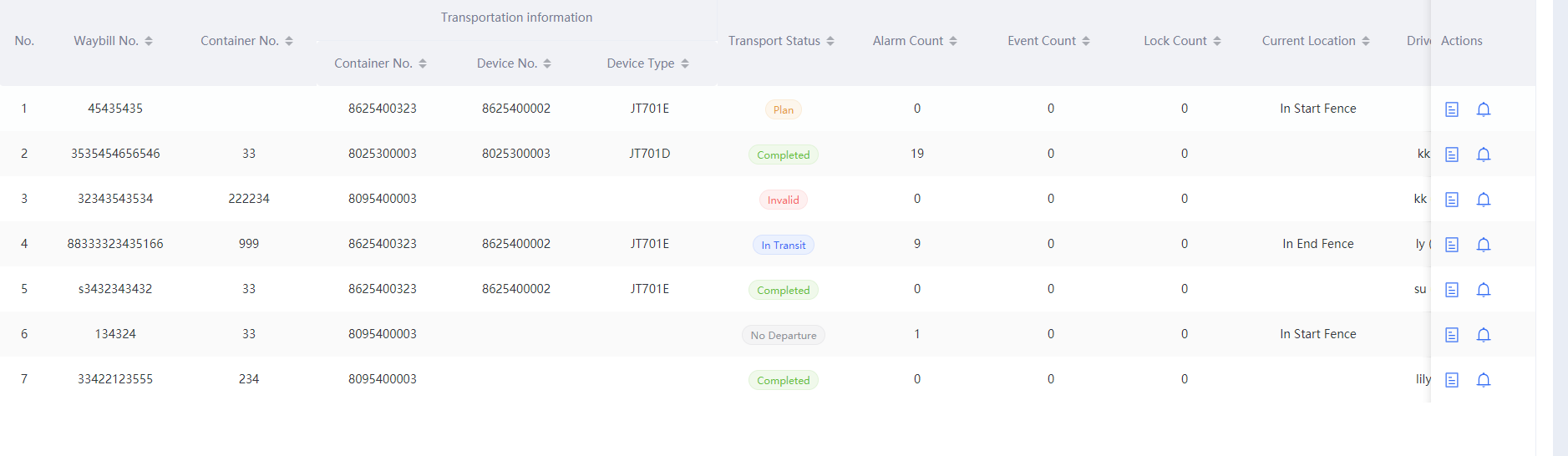Sort by Transport Status column

[830, 41]
